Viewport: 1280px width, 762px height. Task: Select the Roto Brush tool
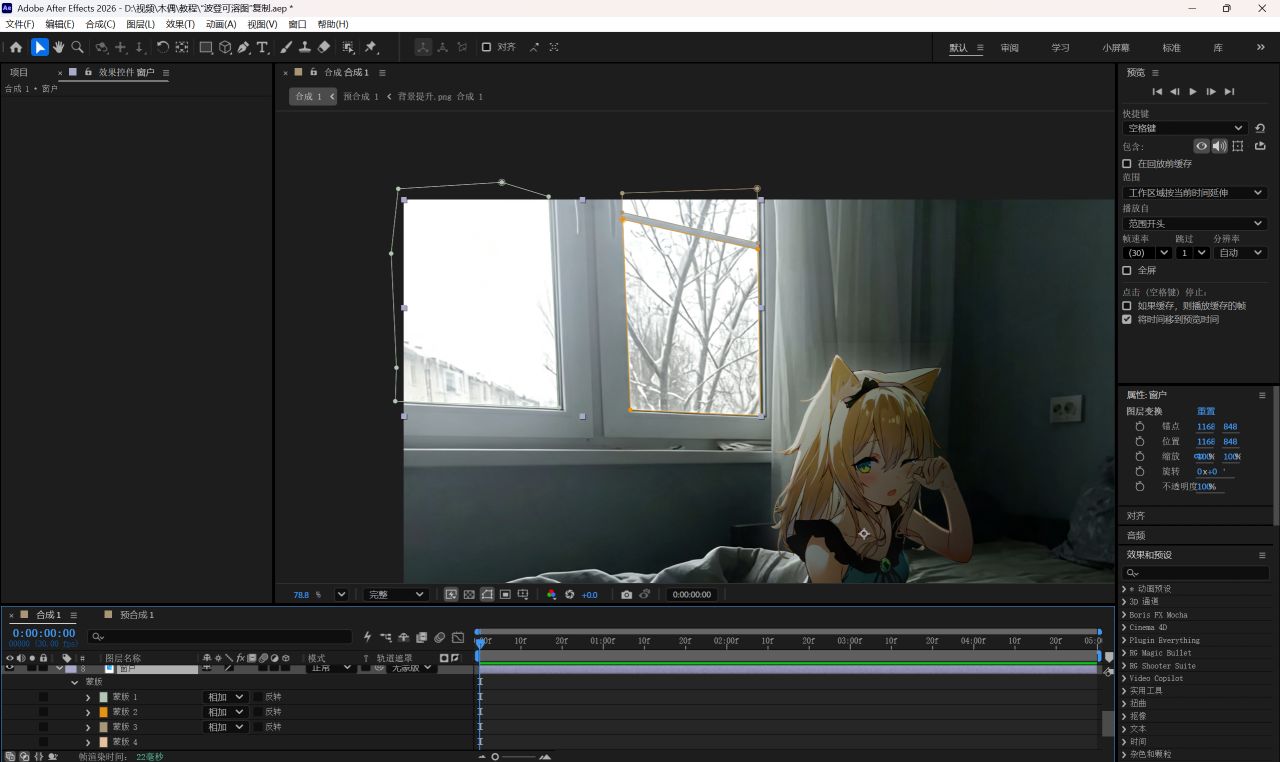(x=348, y=47)
